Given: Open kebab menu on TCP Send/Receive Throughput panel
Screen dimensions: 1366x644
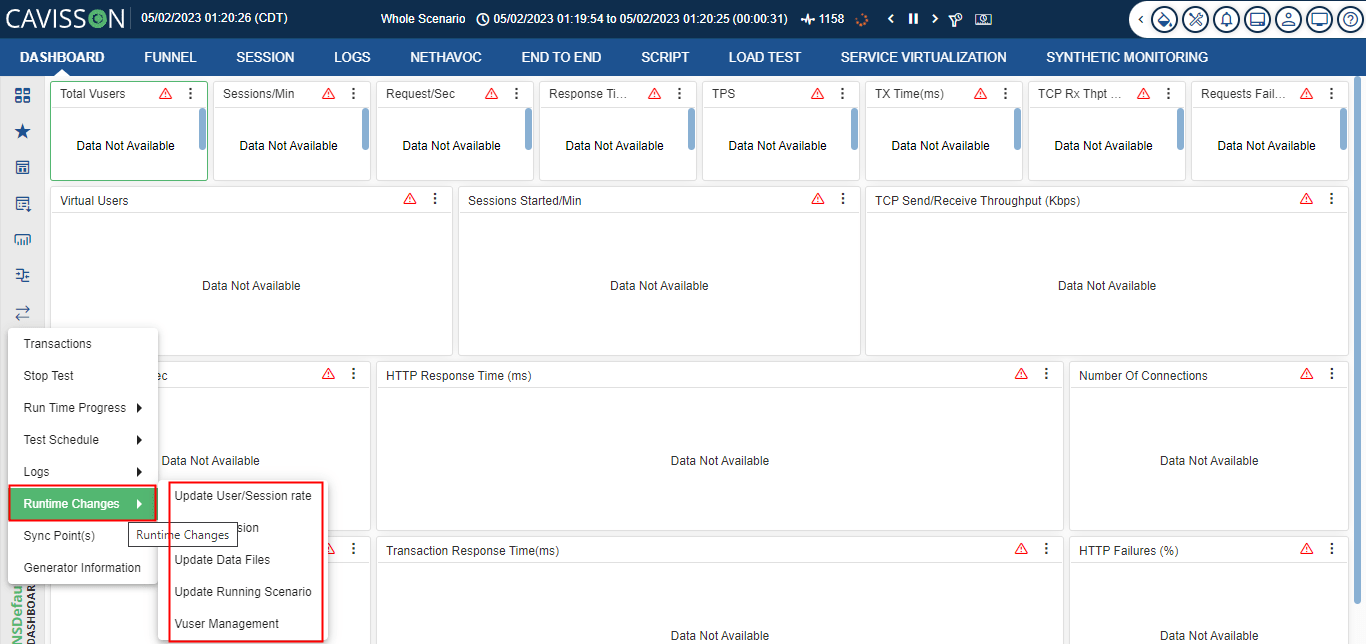Looking at the screenshot, I should 1331,199.
